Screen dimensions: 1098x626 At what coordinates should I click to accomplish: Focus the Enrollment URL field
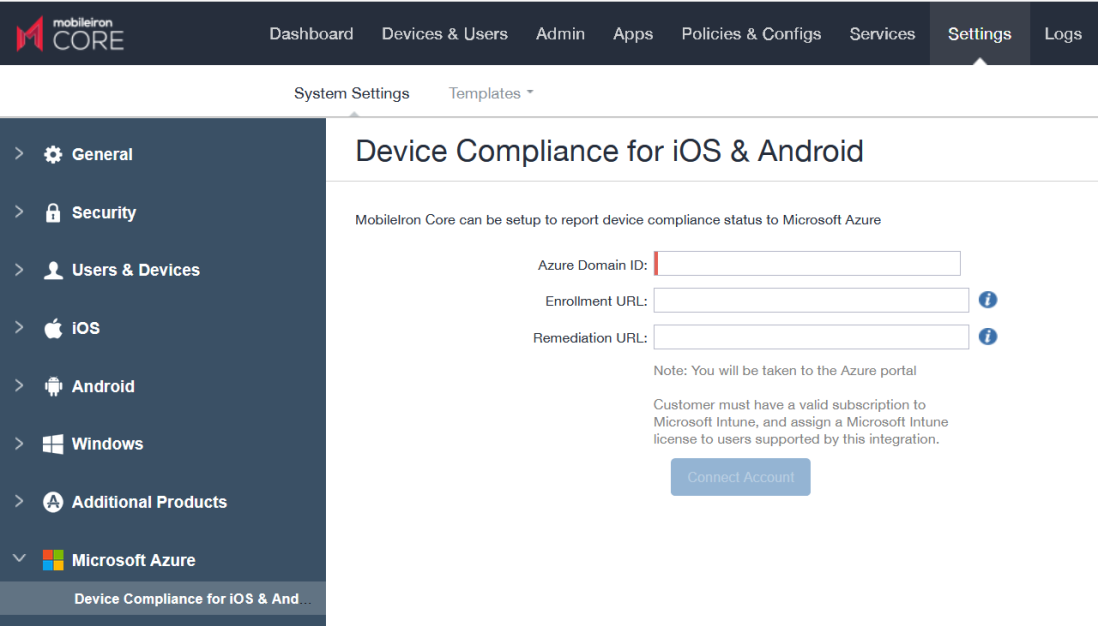tap(812, 300)
